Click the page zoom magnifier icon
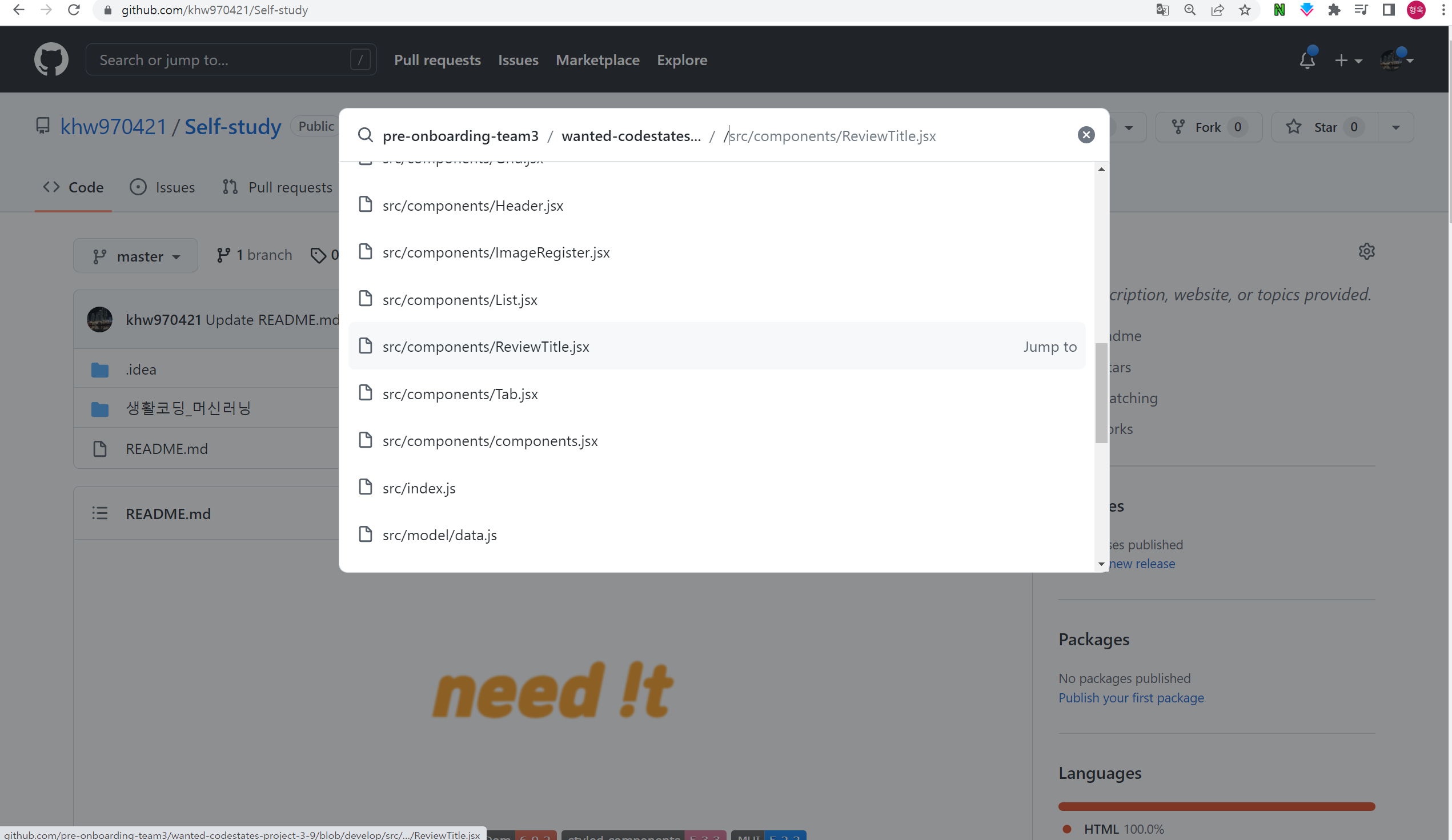Image resolution: width=1452 pixels, height=840 pixels. (1189, 10)
